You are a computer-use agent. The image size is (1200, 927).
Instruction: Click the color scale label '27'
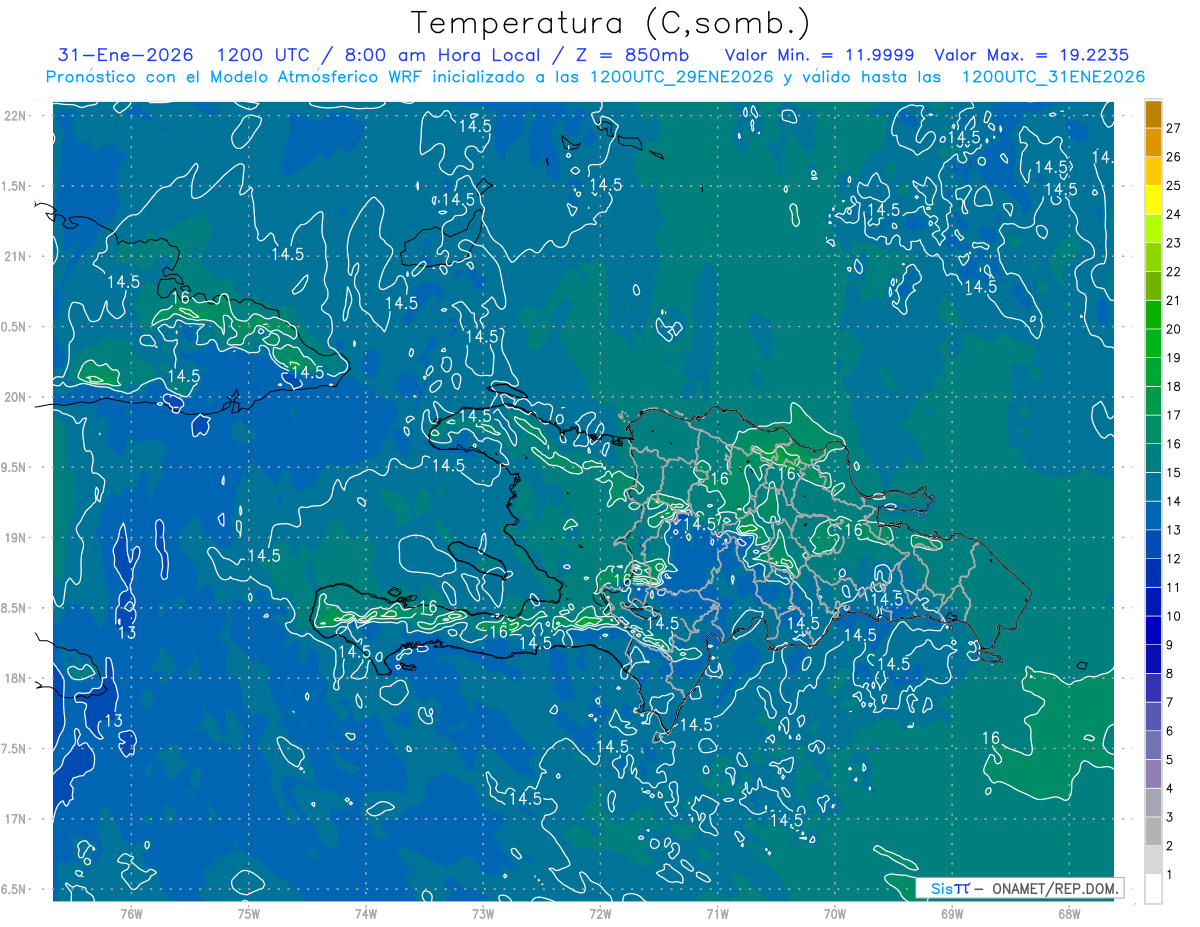click(1174, 128)
